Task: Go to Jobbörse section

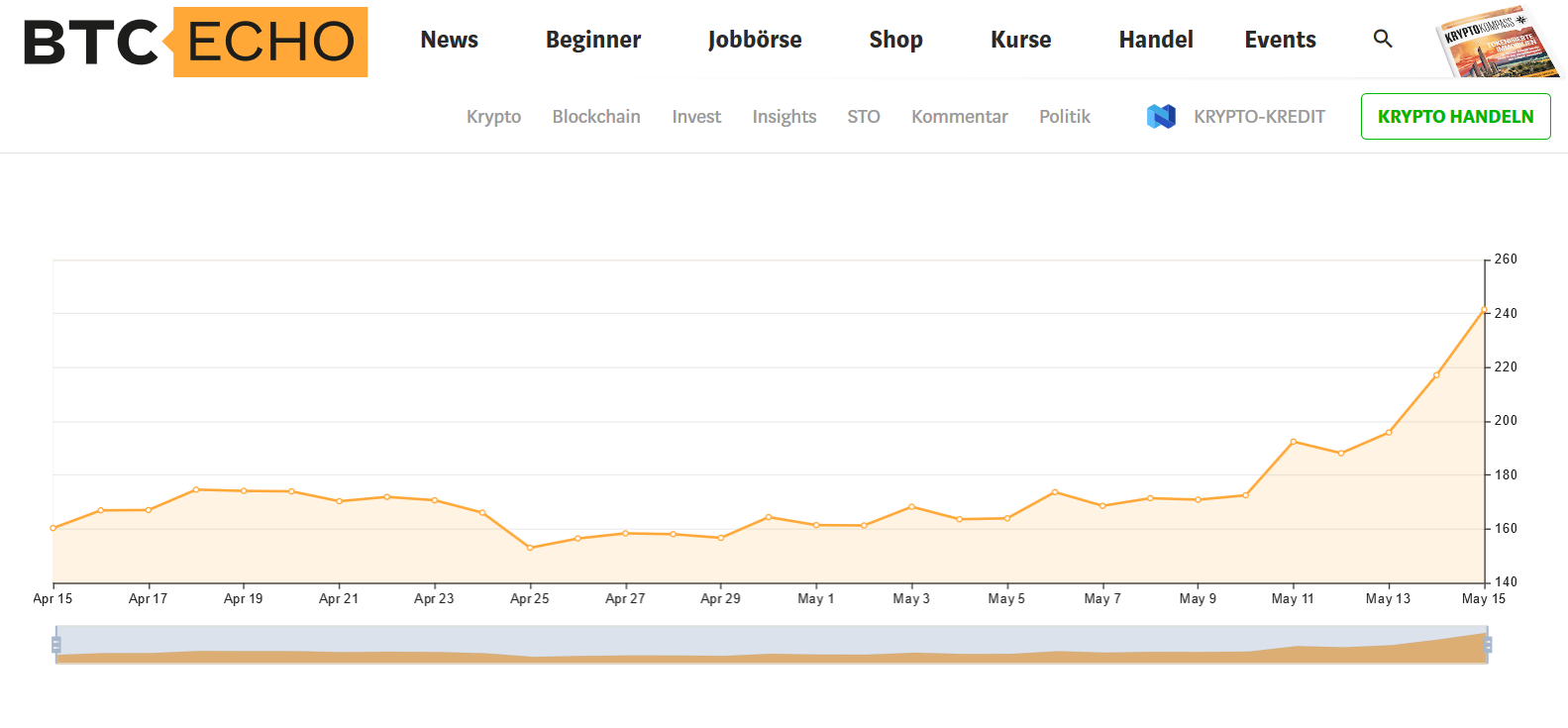Action: click(x=755, y=40)
